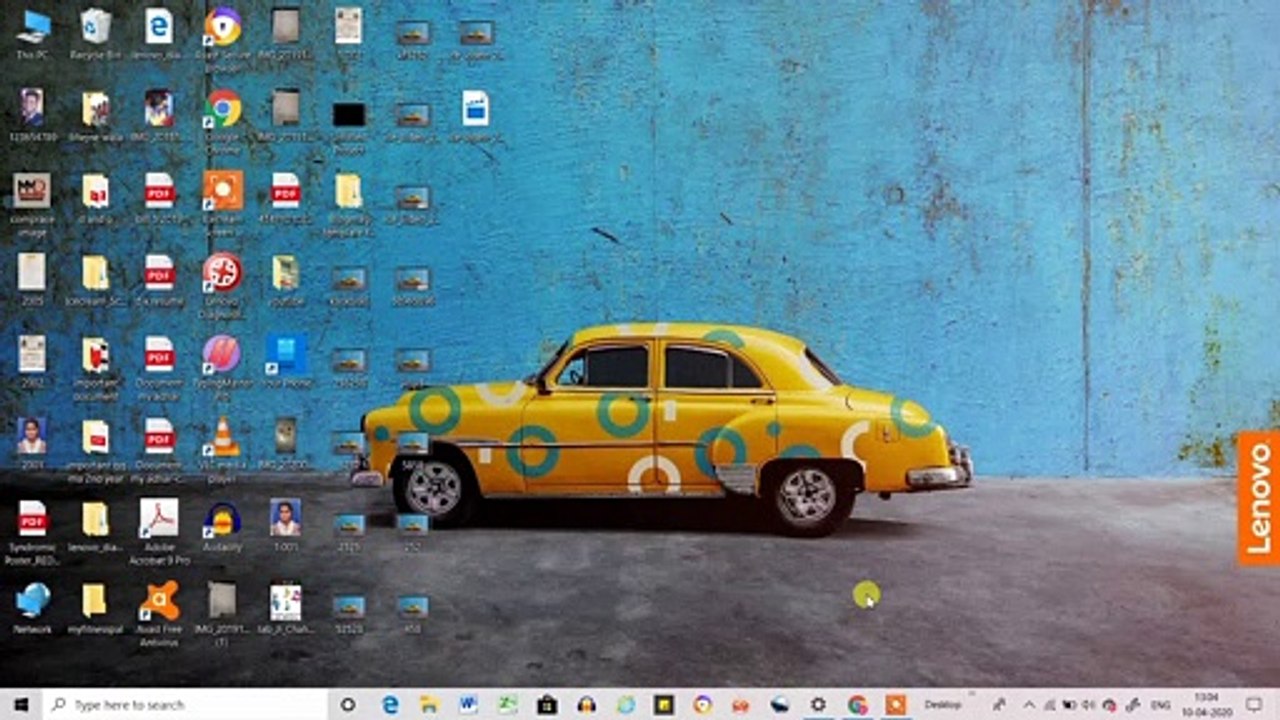Open the yellow Sticky Notes taskbar icon

[664, 704]
